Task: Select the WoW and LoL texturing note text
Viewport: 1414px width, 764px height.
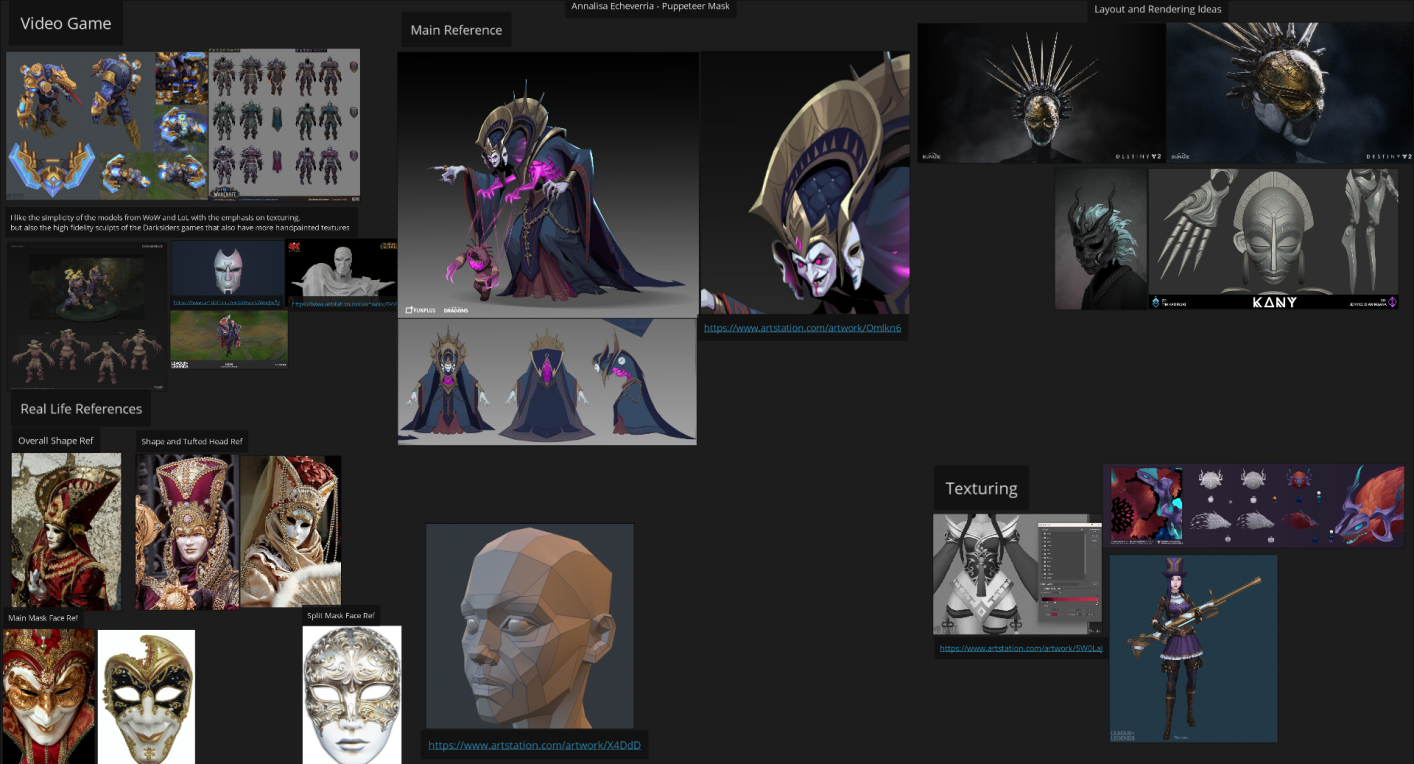Action: click(180, 222)
